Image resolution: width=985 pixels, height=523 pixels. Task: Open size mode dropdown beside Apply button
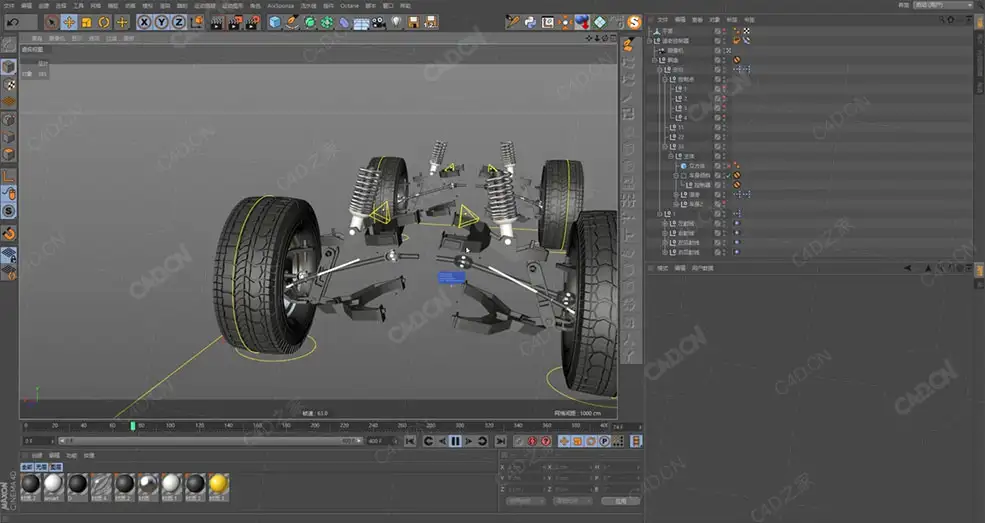click(572, 501)
